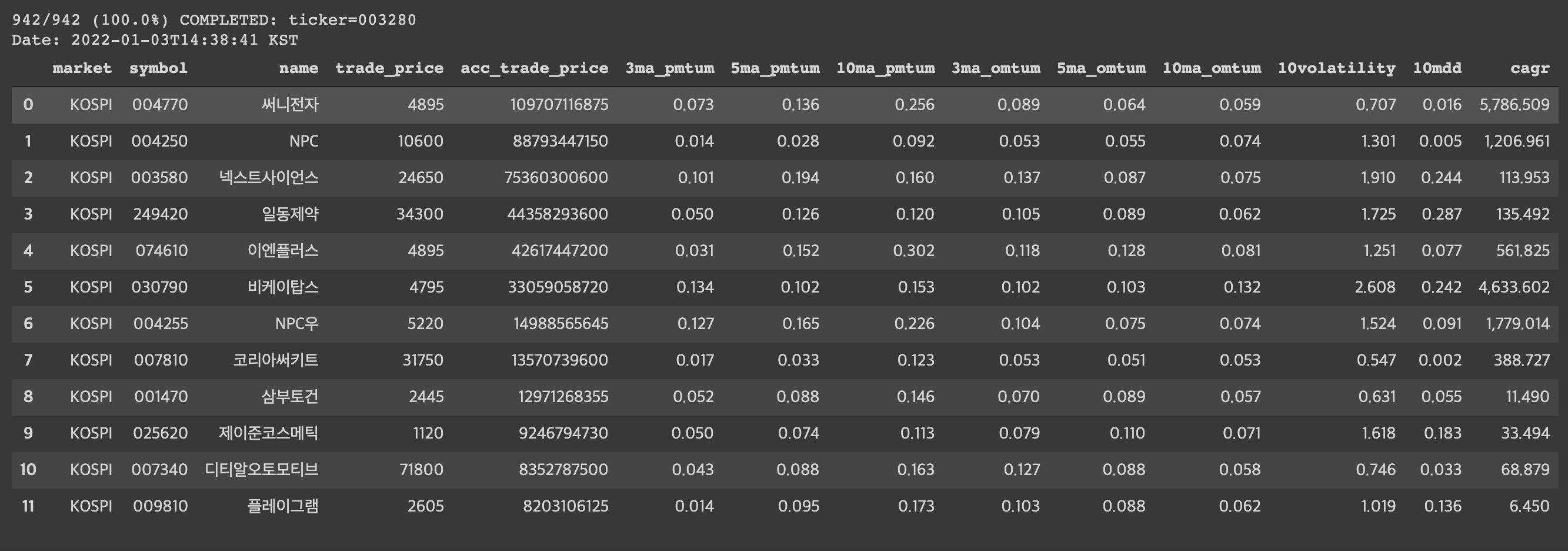Click the 'name' column header

(x=299, y=68)
